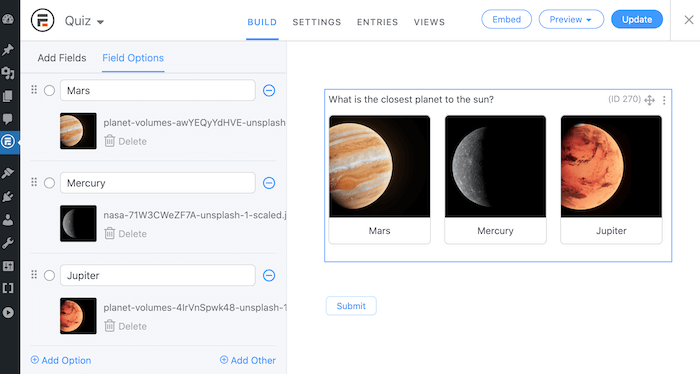Open the Pages sidebar icon
Screen dimensions: 700x374
[8, 96]
